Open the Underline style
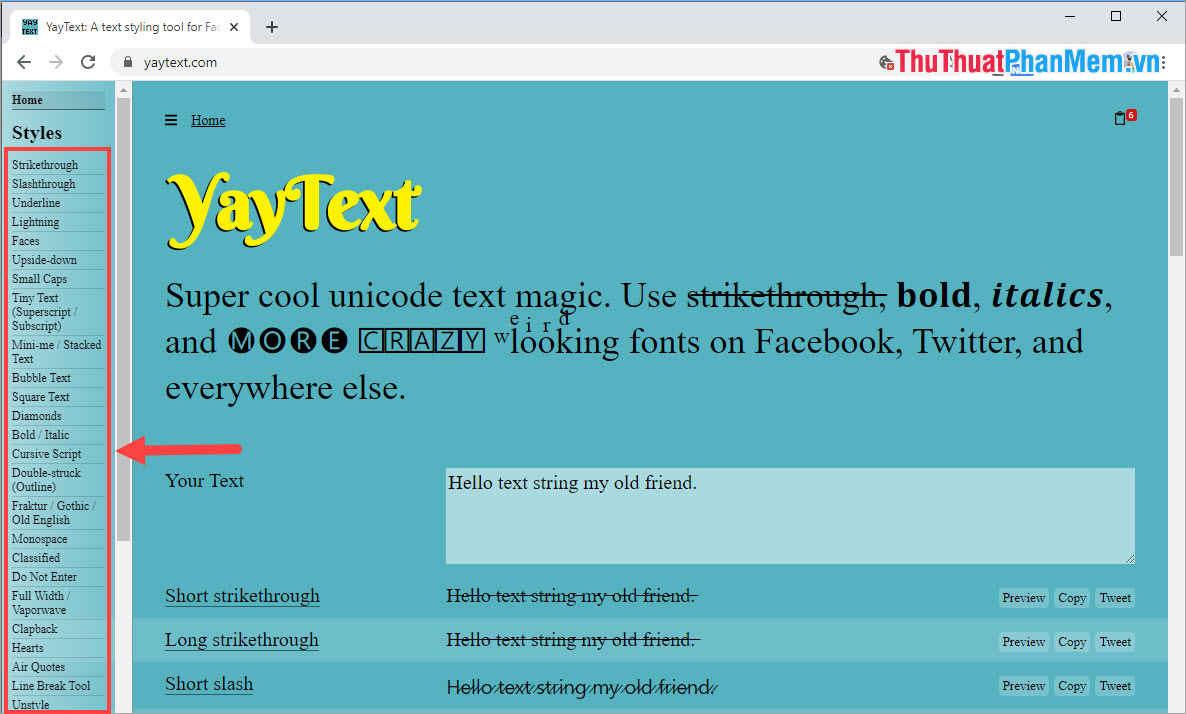This screenshot has width=1186, height=714. 36,203
